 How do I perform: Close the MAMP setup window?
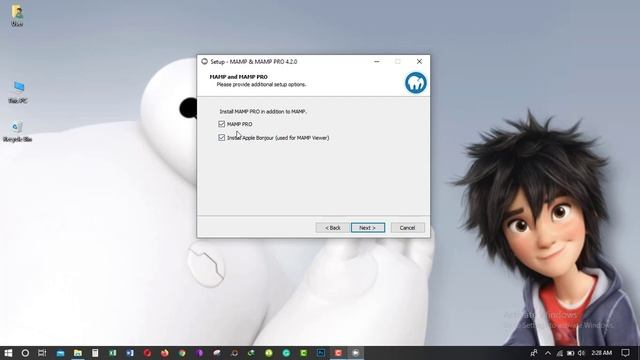pos(419,61)
